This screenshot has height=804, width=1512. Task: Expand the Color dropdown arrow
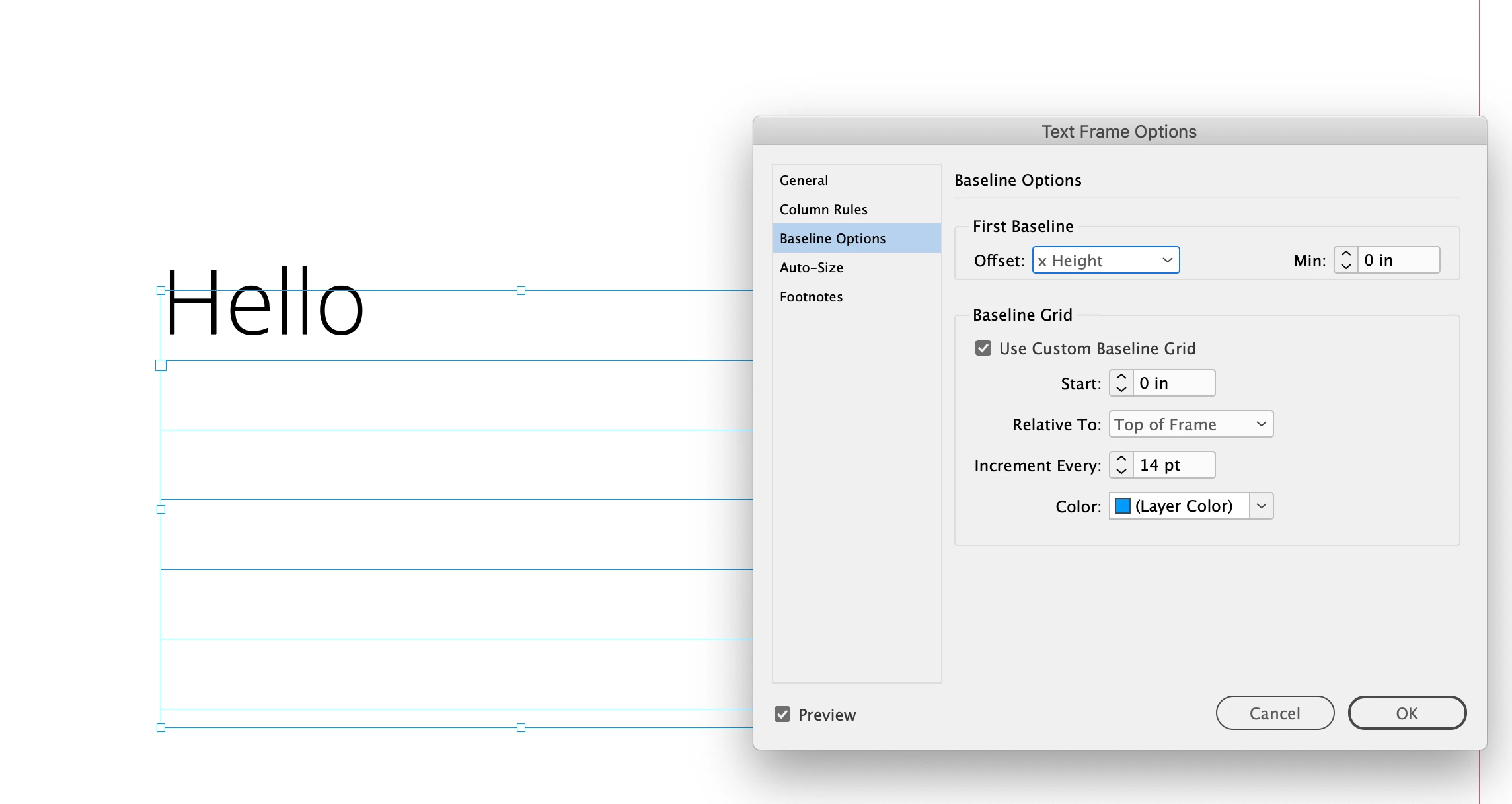click(1261, 506)
